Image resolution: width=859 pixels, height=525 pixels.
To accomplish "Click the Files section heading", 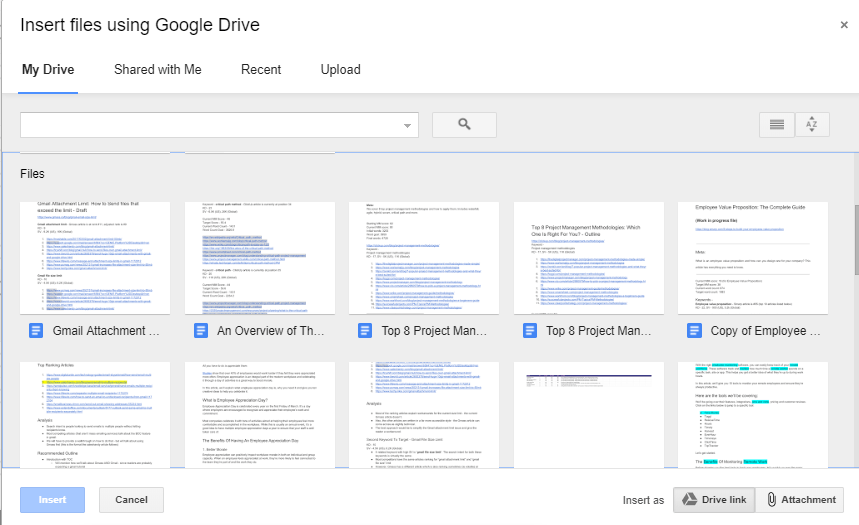I will (x=32, y=174).
